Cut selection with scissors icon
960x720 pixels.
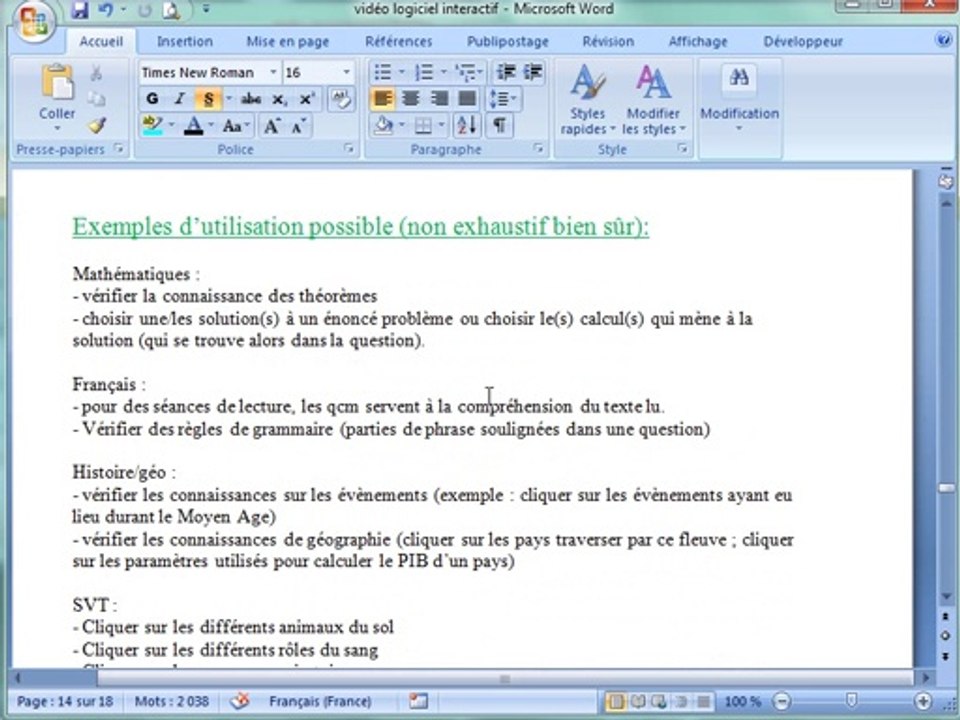96,73
